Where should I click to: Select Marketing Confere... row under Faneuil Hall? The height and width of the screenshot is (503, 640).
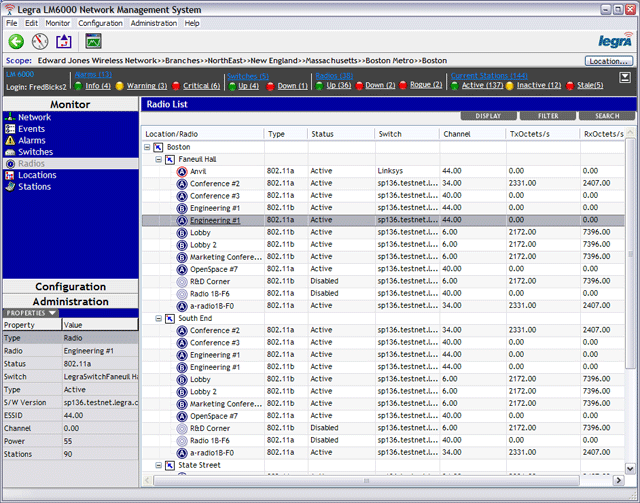[x=383, y=257]
